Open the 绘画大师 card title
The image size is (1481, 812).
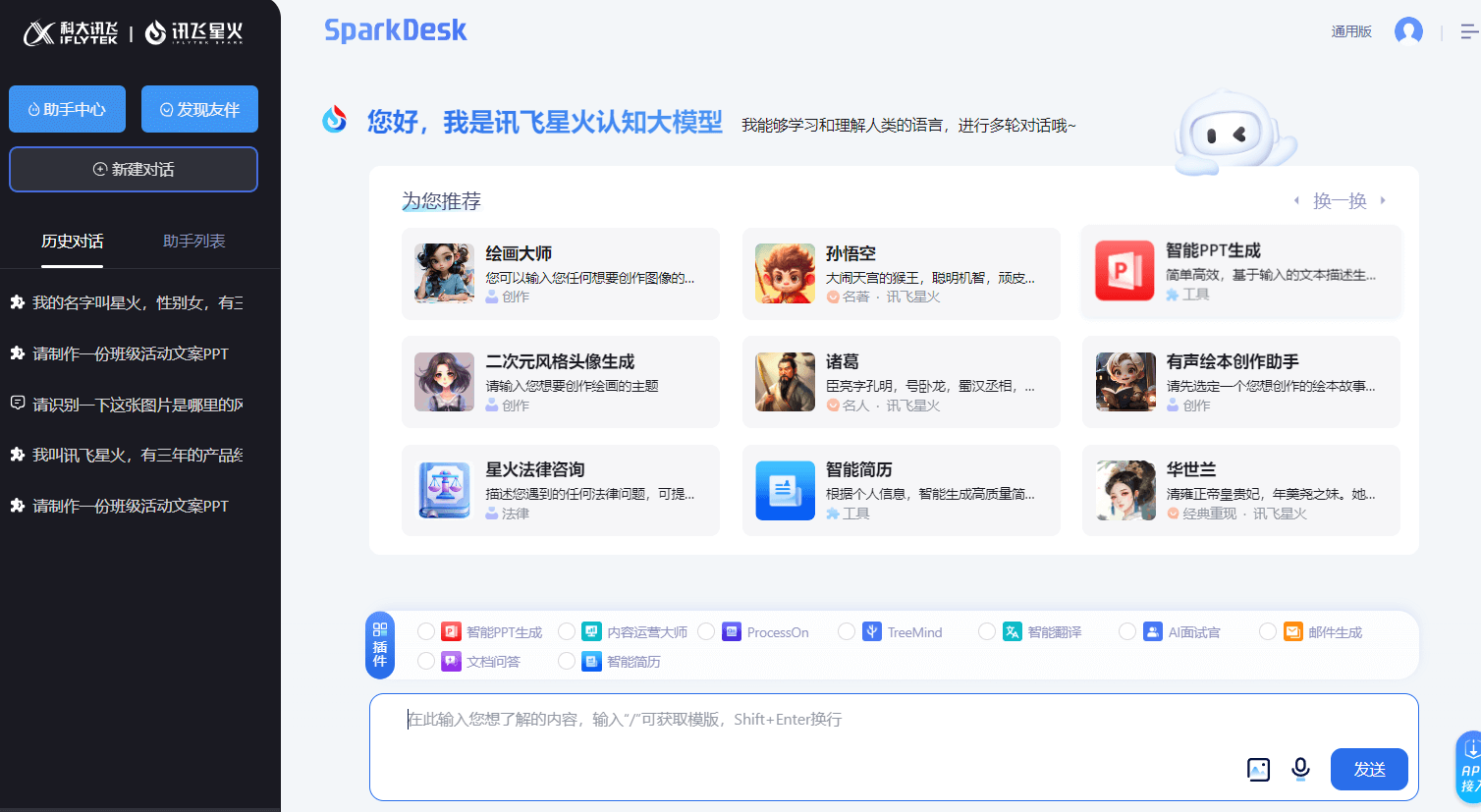click(519, 253)
